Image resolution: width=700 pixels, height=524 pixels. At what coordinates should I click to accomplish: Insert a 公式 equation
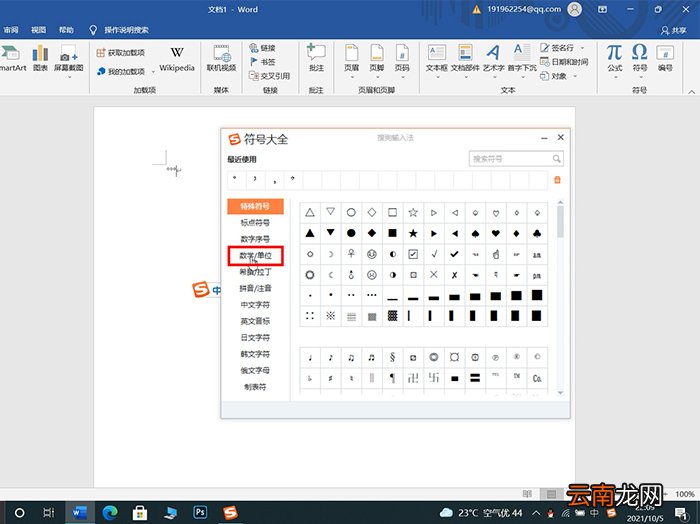tap(615, 61)
